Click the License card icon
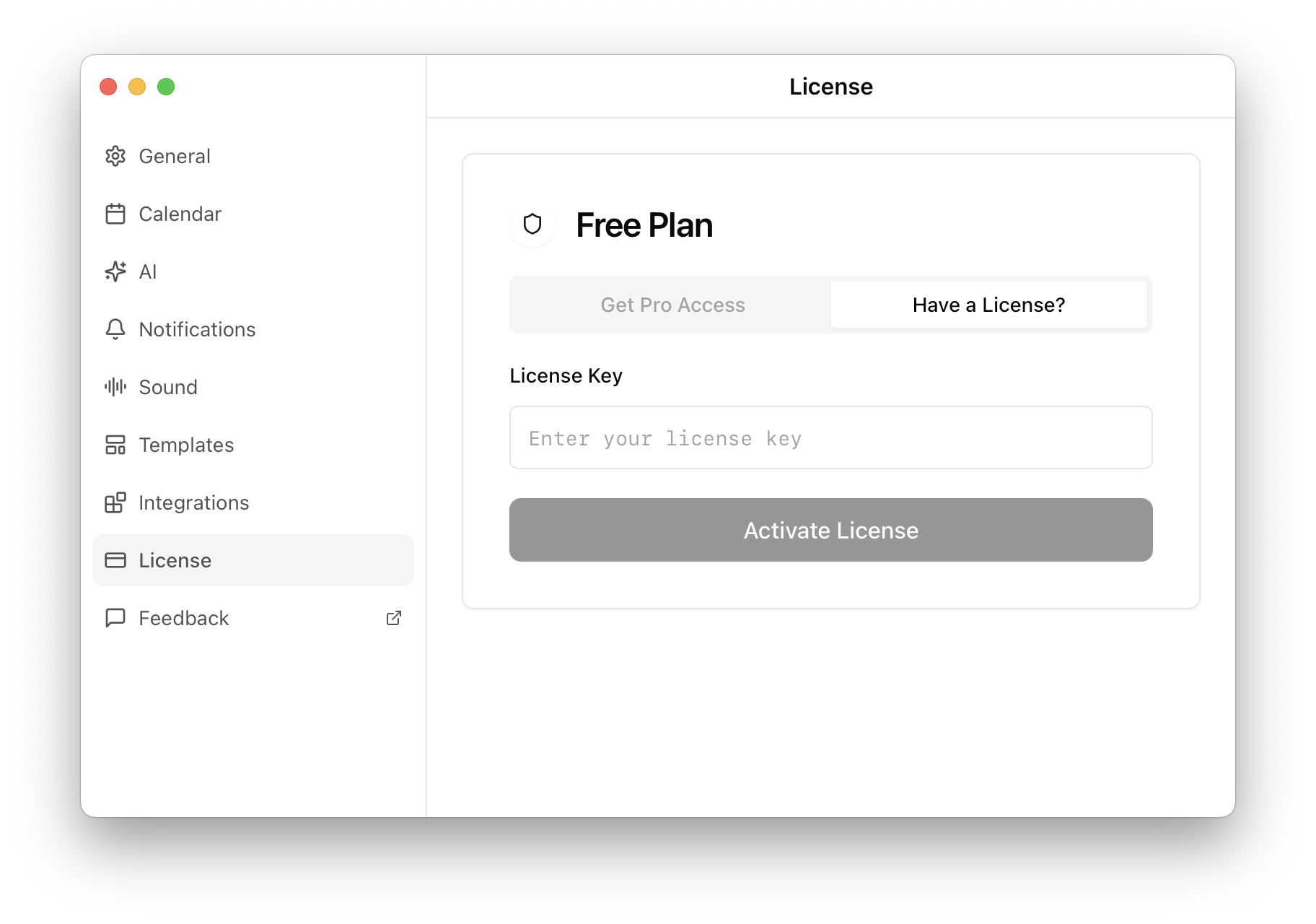The height and width of the screenshot is (924, 1316). click(x=115, y=560)
